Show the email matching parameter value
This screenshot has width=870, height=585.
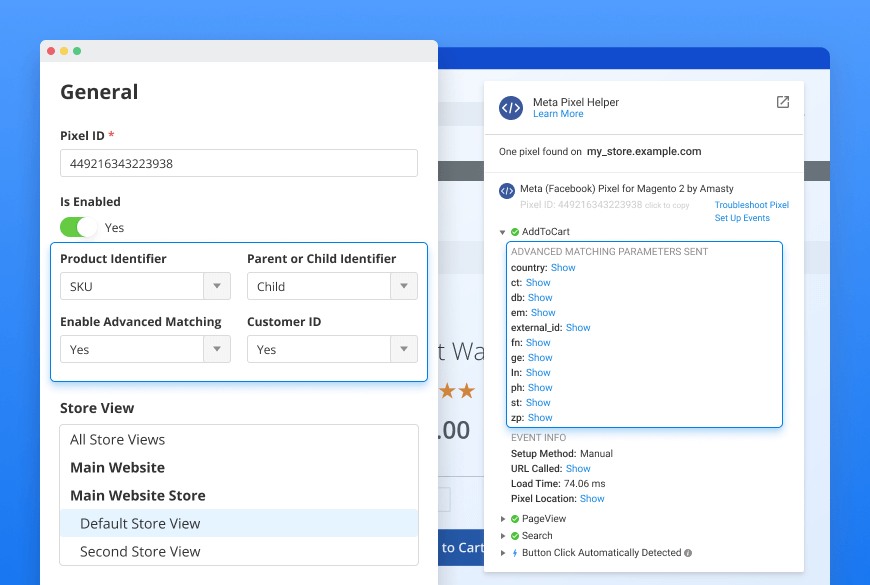(x=544, y=312)
